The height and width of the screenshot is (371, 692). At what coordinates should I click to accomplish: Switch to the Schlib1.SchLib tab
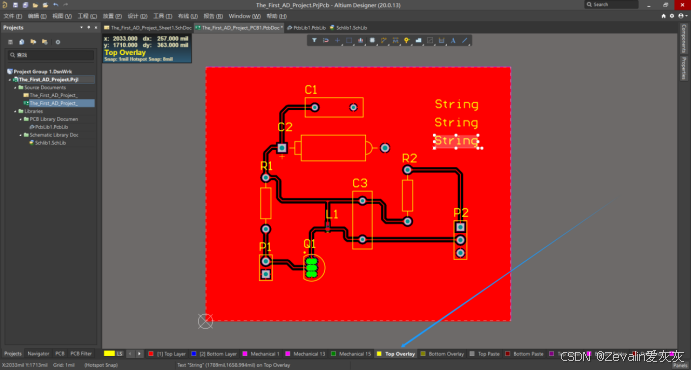349,28
